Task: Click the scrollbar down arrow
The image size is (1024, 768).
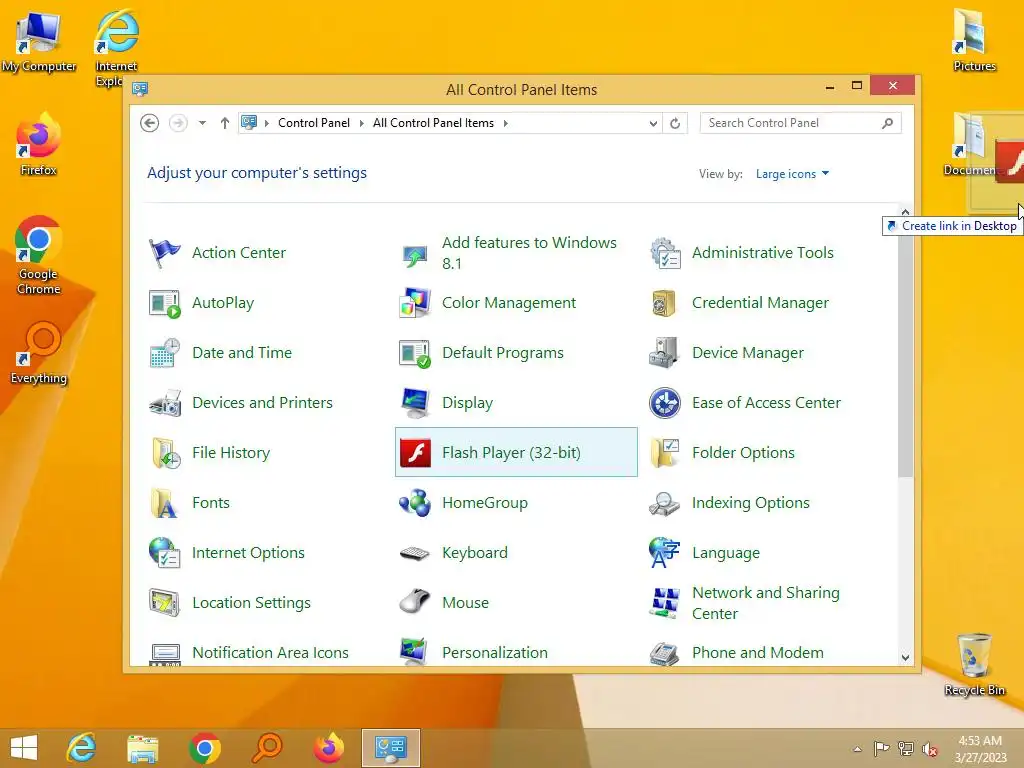Action: pos(905,658)
